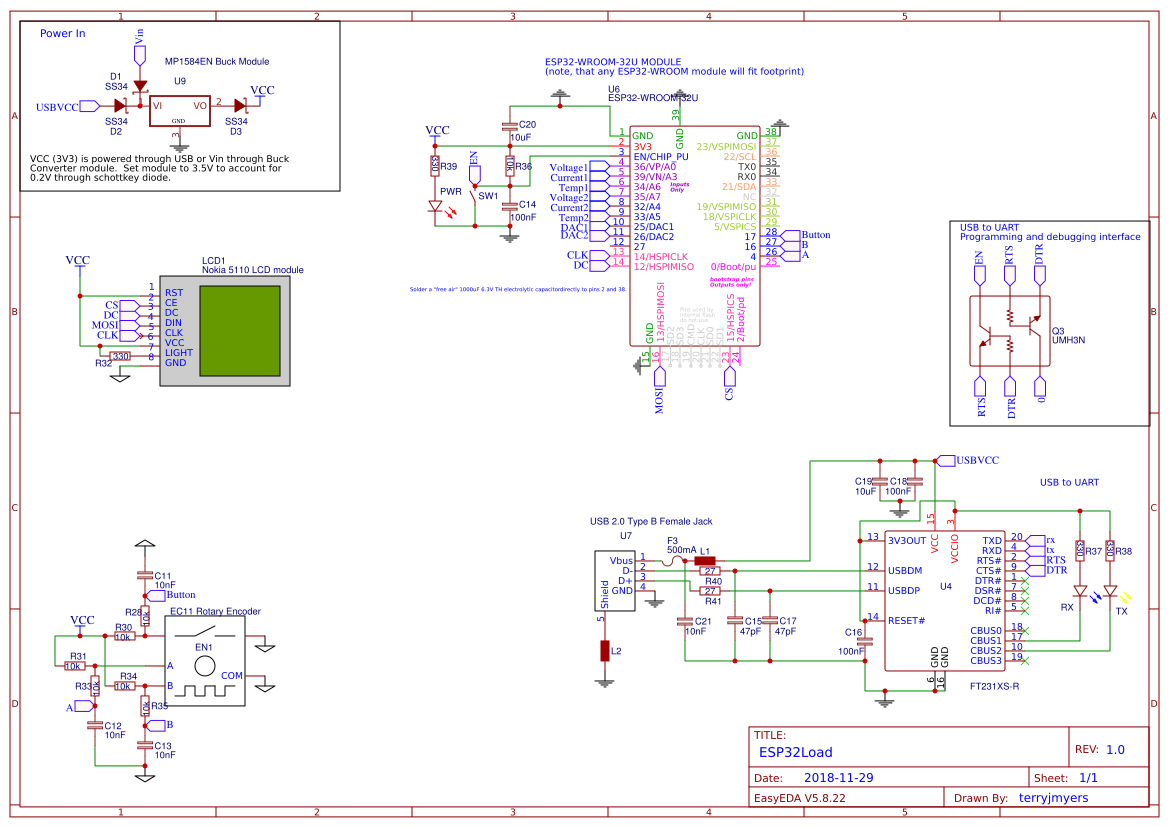Viewport: 1169px width, 827px height.
Task: Select inductor L1 on Vbus line
Action: click(705, 561)
